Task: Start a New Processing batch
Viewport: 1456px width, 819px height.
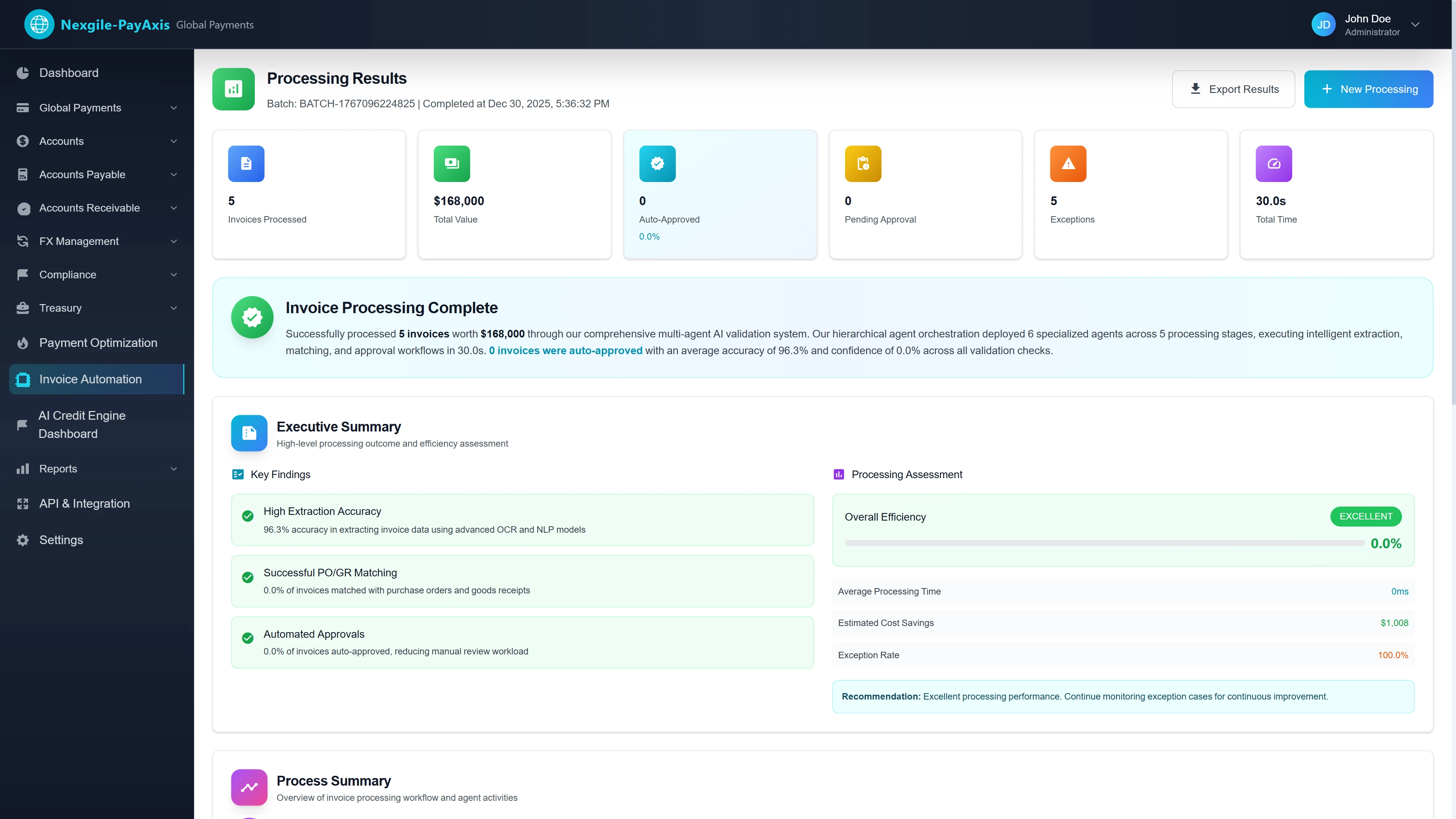Action: point(1368,89)
